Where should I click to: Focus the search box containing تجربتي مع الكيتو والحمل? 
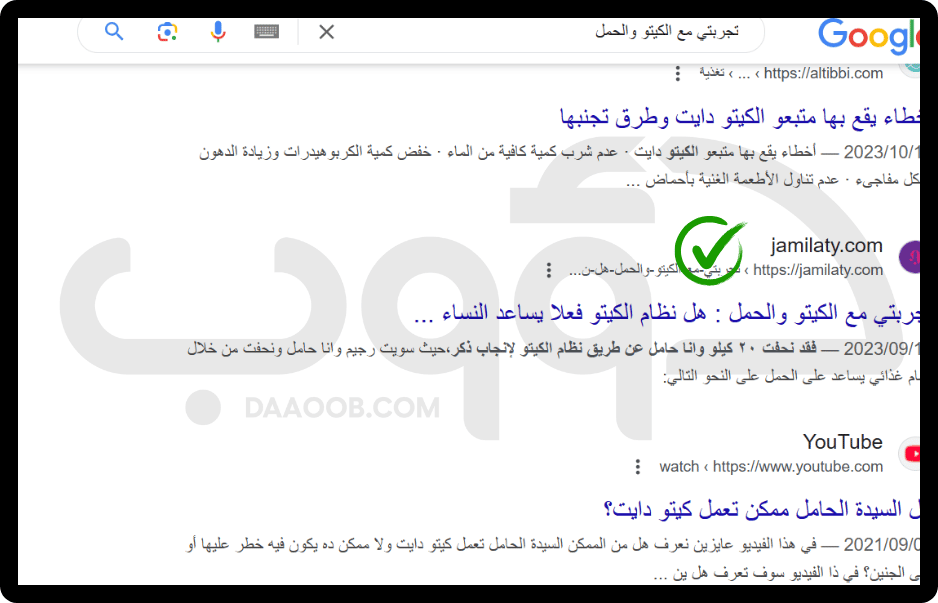pos(550,32)
